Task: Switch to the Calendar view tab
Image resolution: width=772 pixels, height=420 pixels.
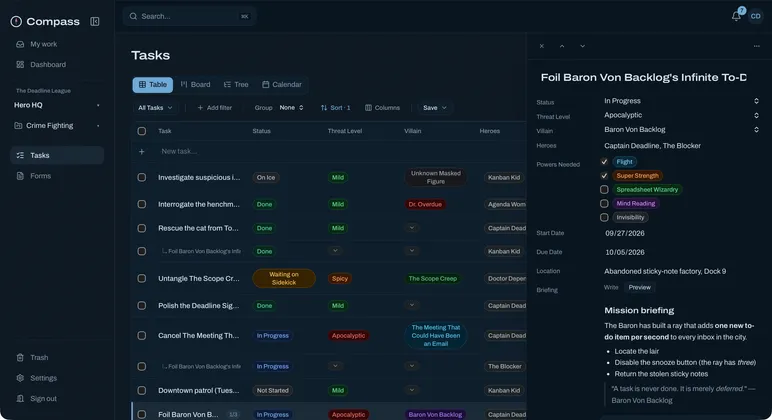Action: point(282,85)
